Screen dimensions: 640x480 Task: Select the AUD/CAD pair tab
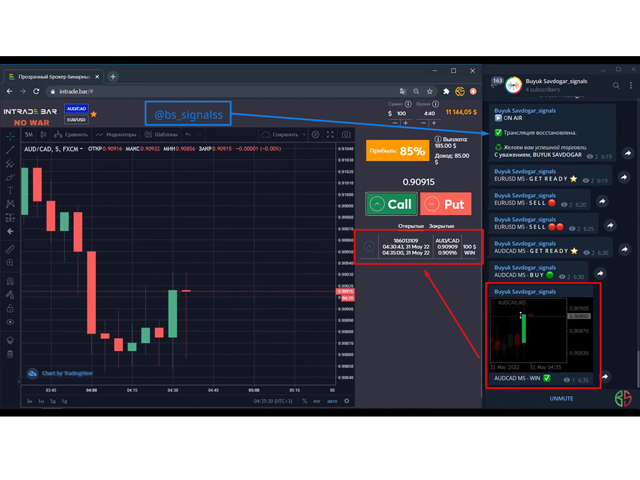[76, 109]
